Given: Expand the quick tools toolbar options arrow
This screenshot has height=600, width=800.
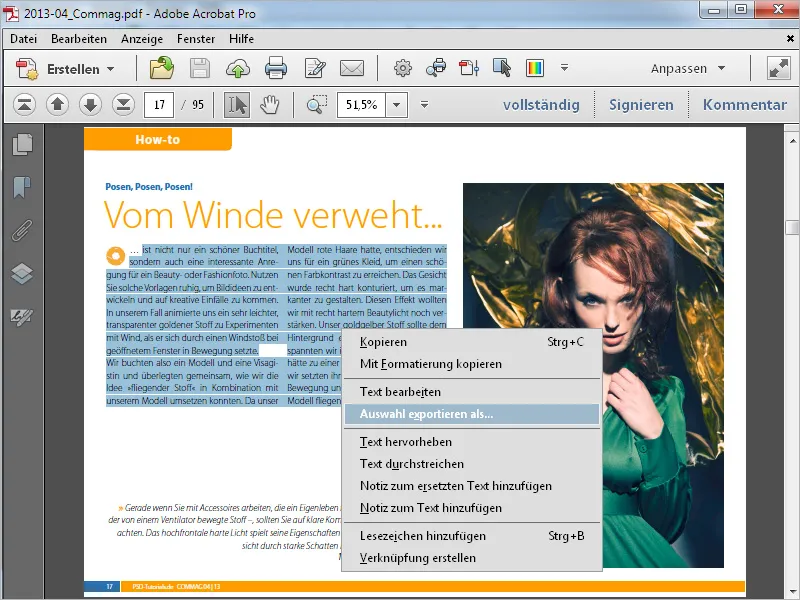Looking at the screenshot, I should point(564,67).
